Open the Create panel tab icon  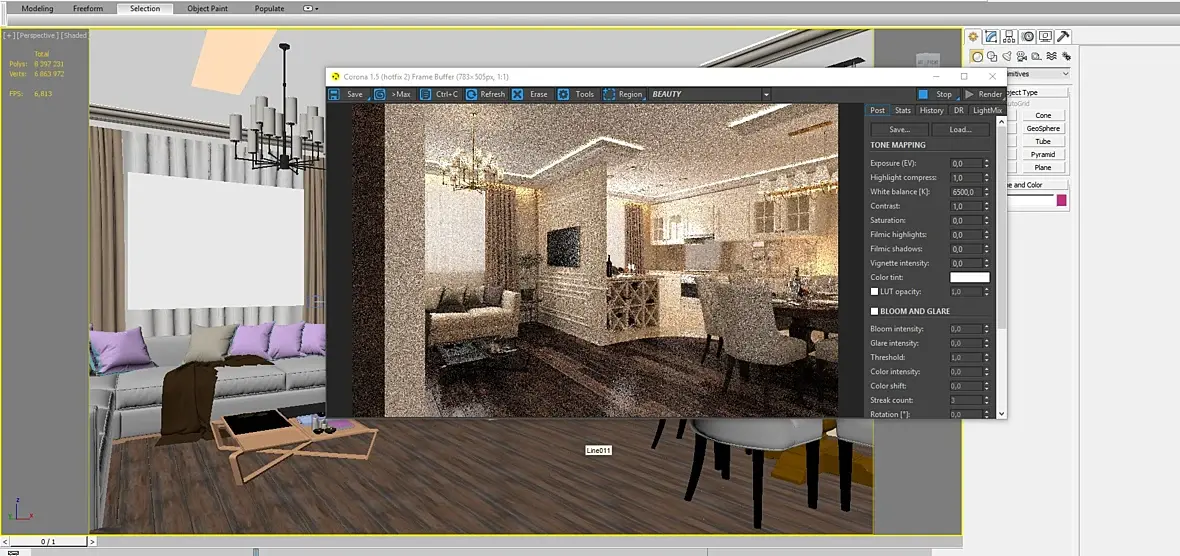point(973,36)
